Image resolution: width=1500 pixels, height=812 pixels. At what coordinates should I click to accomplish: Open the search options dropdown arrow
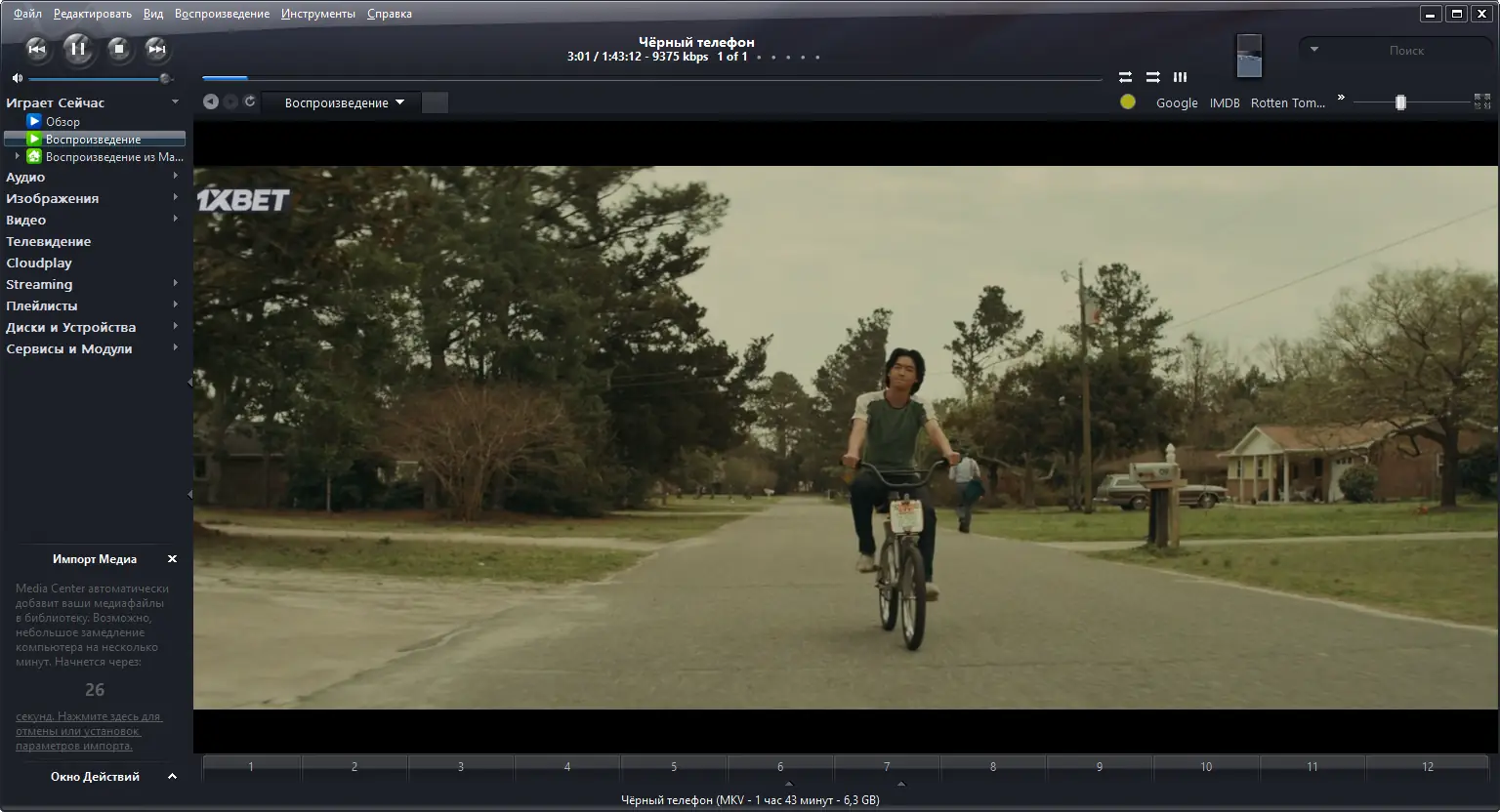[x=1314, y=49]
